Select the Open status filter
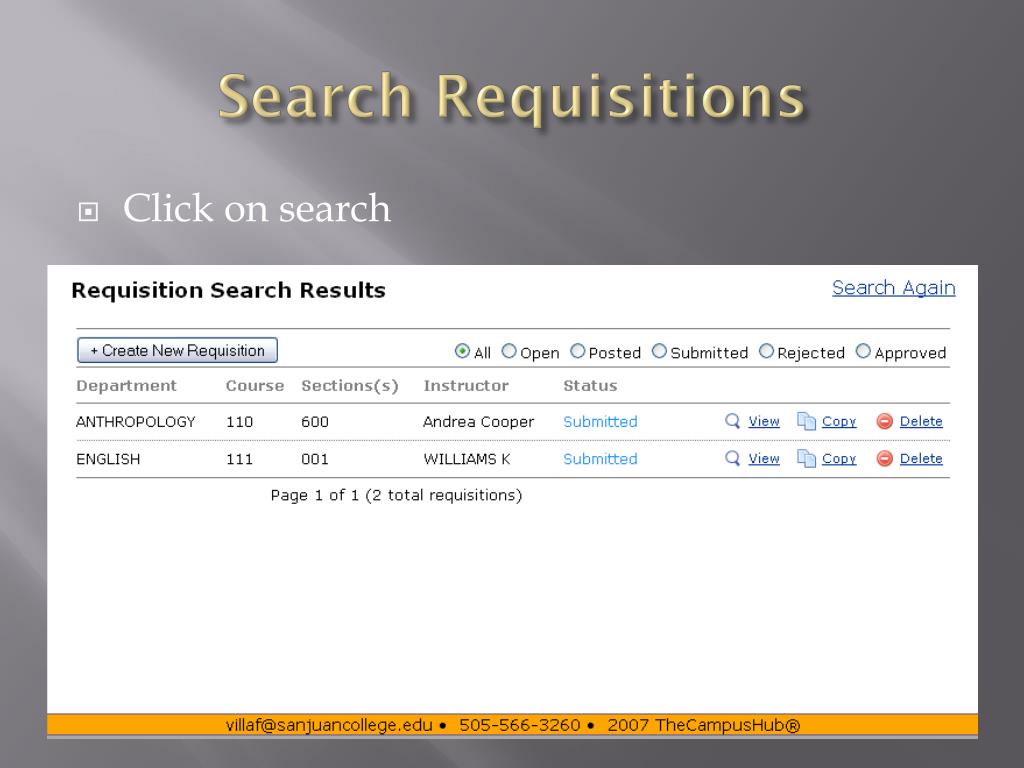The width and height of the screenshot is (1024, 768). [509, 351]
